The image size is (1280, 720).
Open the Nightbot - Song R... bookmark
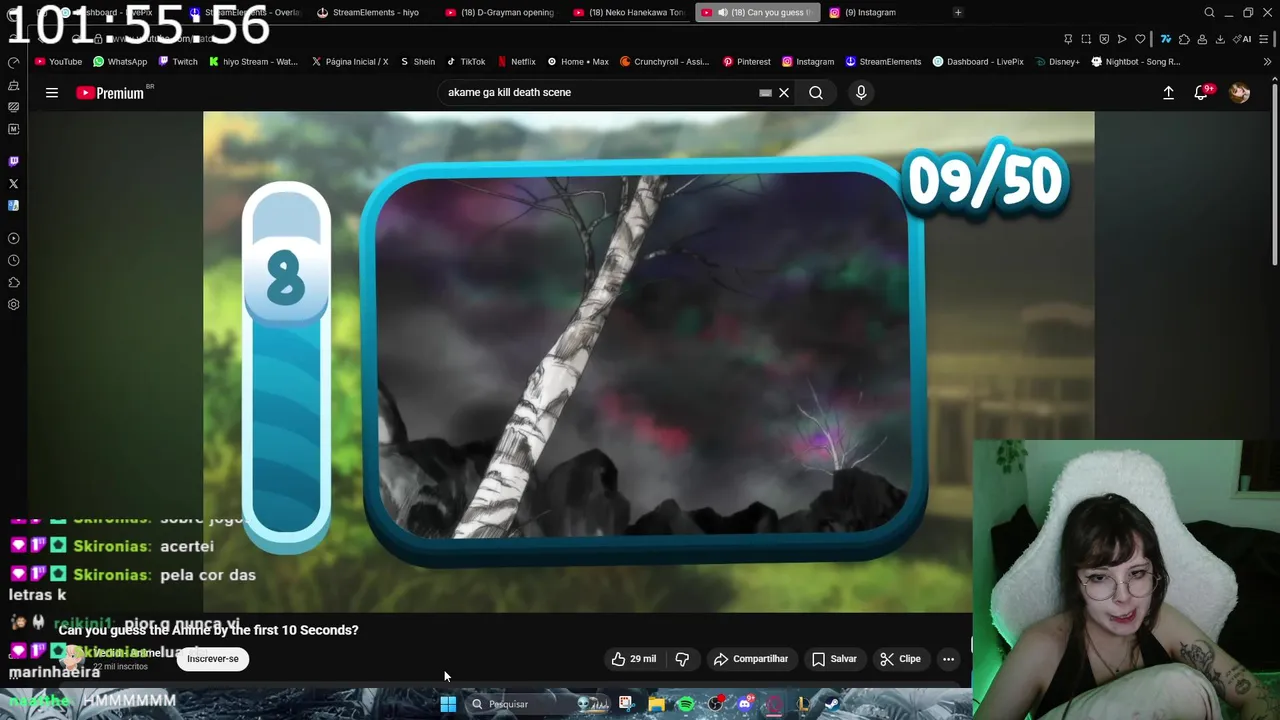(x=1136, y=62)
